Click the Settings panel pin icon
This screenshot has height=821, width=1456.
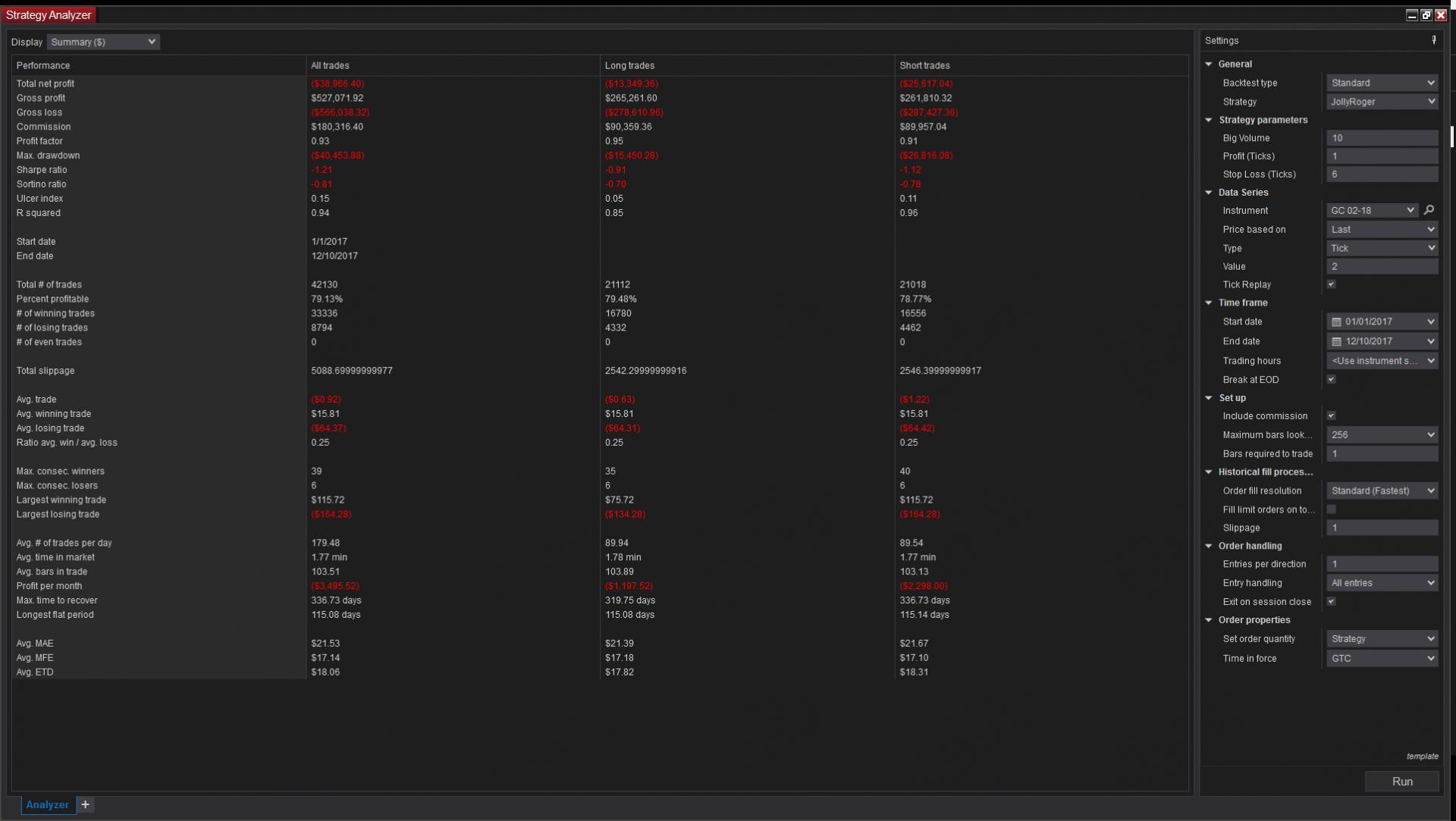(x=1433, y=40)
